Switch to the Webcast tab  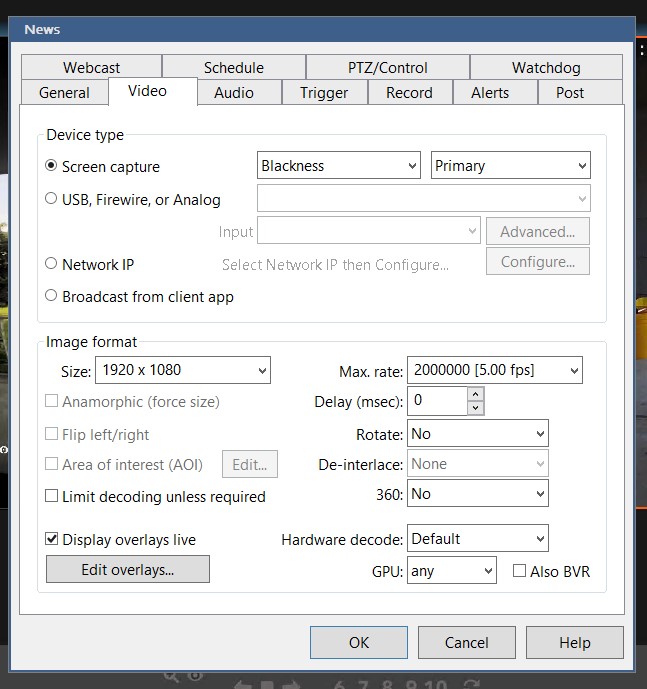tap(91, 68)
